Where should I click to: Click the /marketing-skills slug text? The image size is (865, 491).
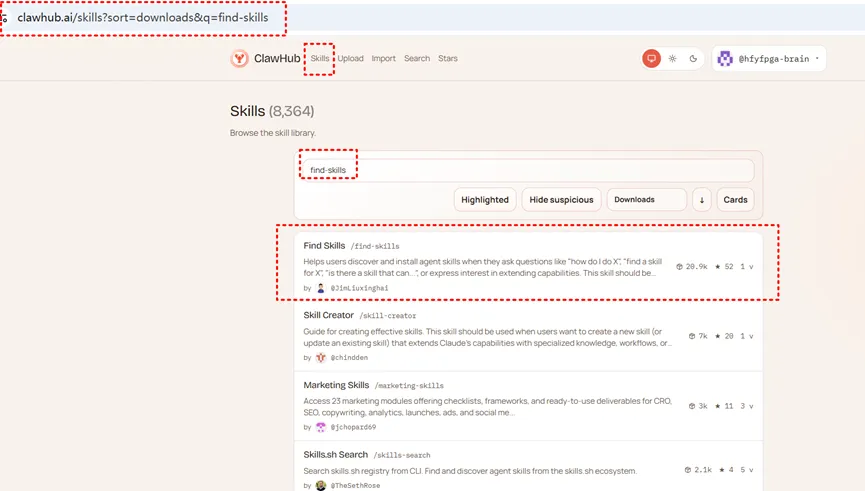point(409,386)
